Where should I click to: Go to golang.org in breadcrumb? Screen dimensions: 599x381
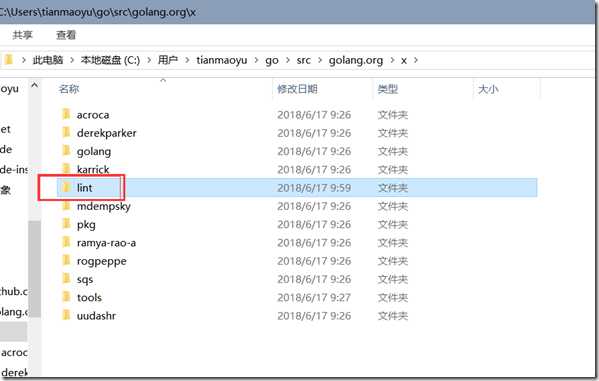point(356,60)
